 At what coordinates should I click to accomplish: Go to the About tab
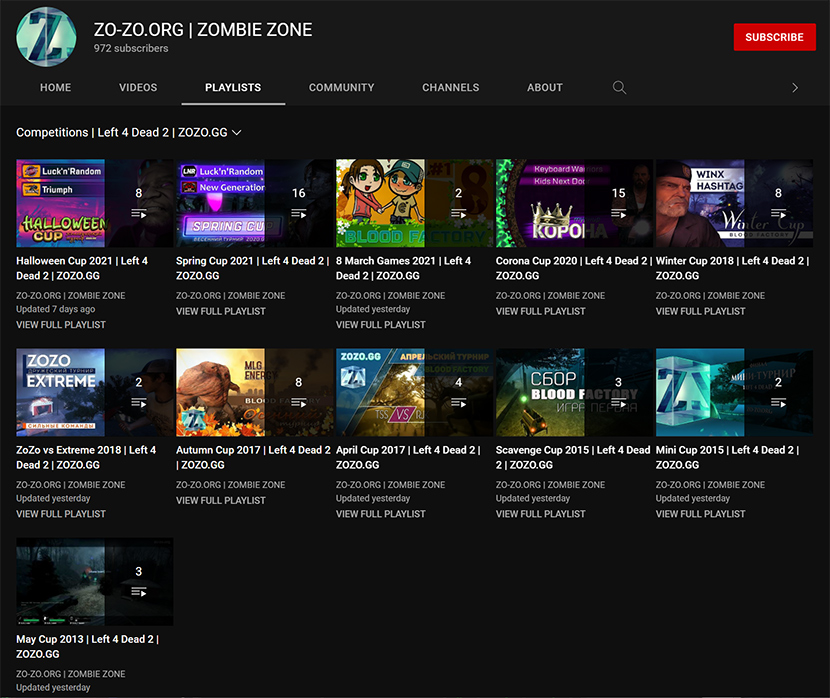tap(545, 87)
